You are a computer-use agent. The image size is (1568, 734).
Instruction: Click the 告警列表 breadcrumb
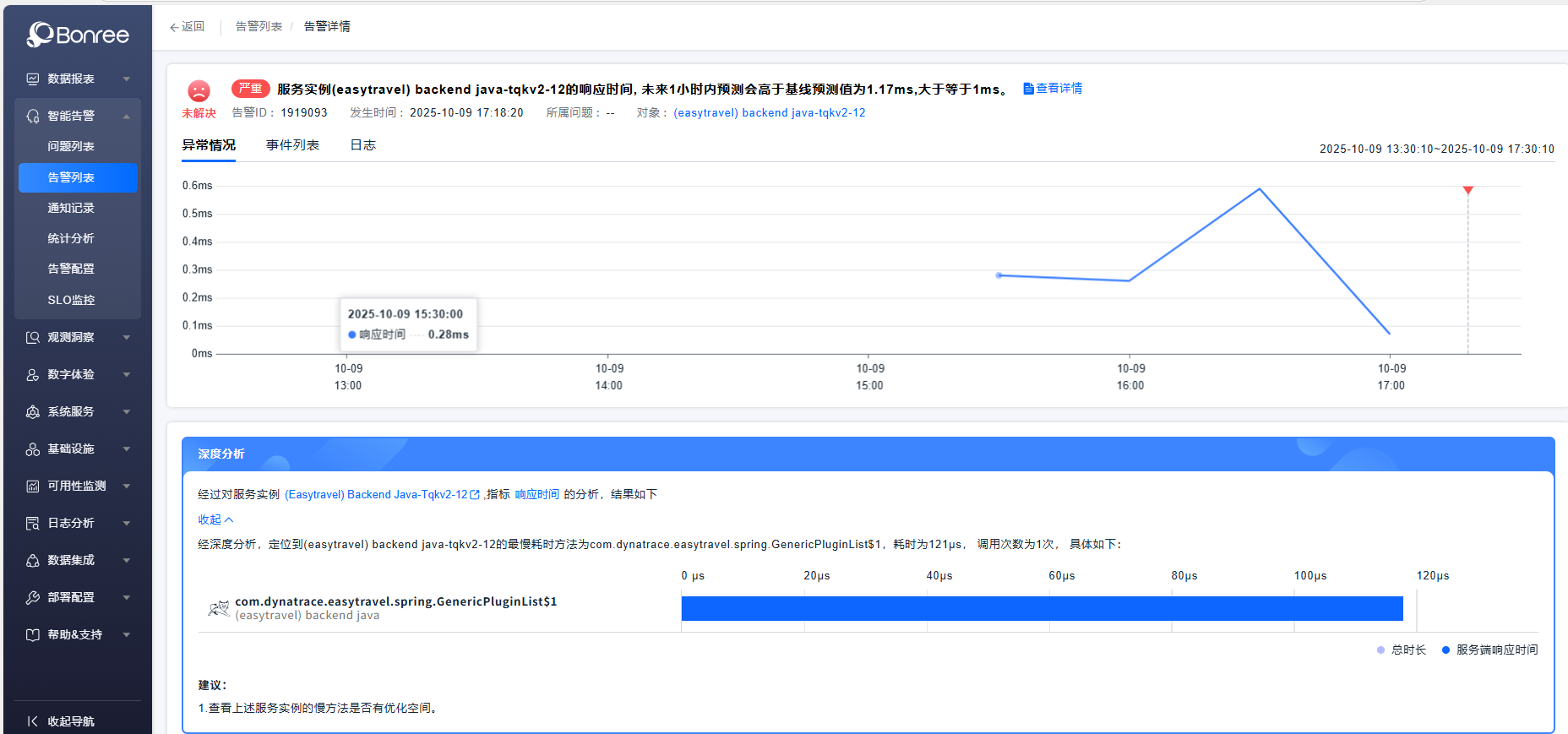click(259, 27)
